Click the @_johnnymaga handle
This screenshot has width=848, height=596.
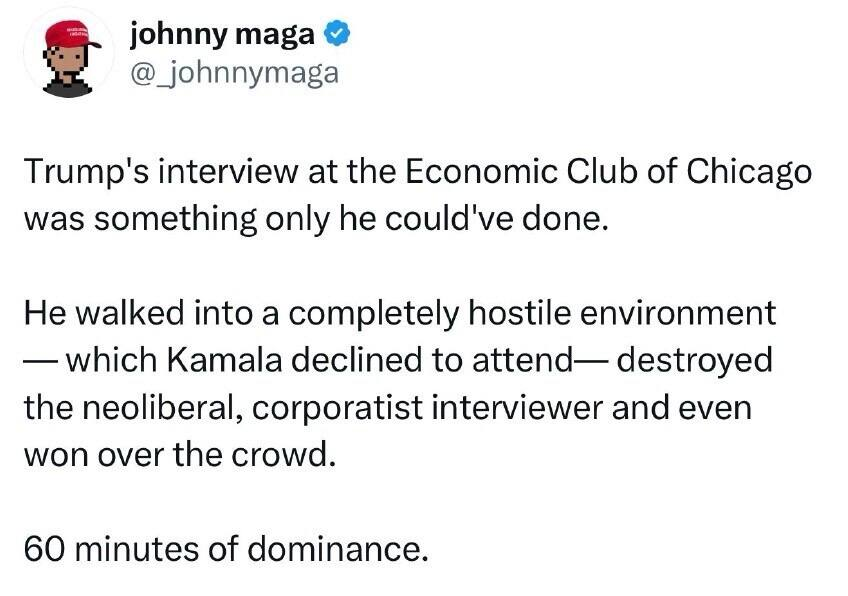[x=235, y=73]
